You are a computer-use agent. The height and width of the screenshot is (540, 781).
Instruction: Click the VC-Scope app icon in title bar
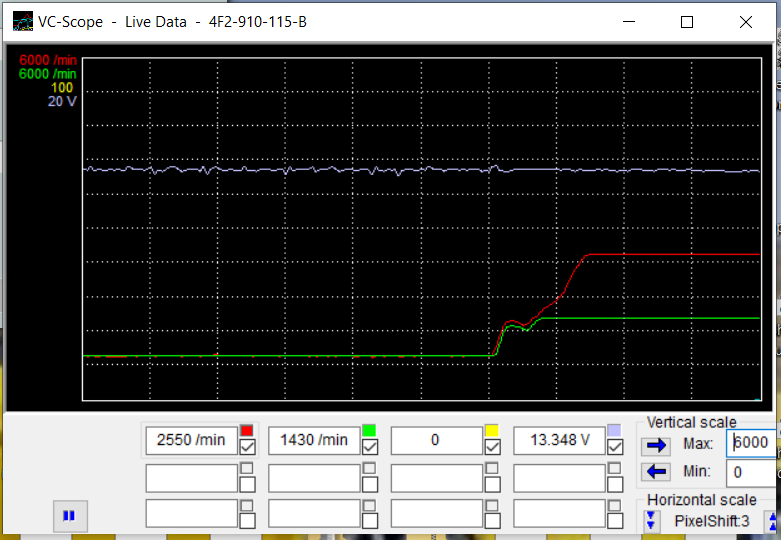pos(22,22)
